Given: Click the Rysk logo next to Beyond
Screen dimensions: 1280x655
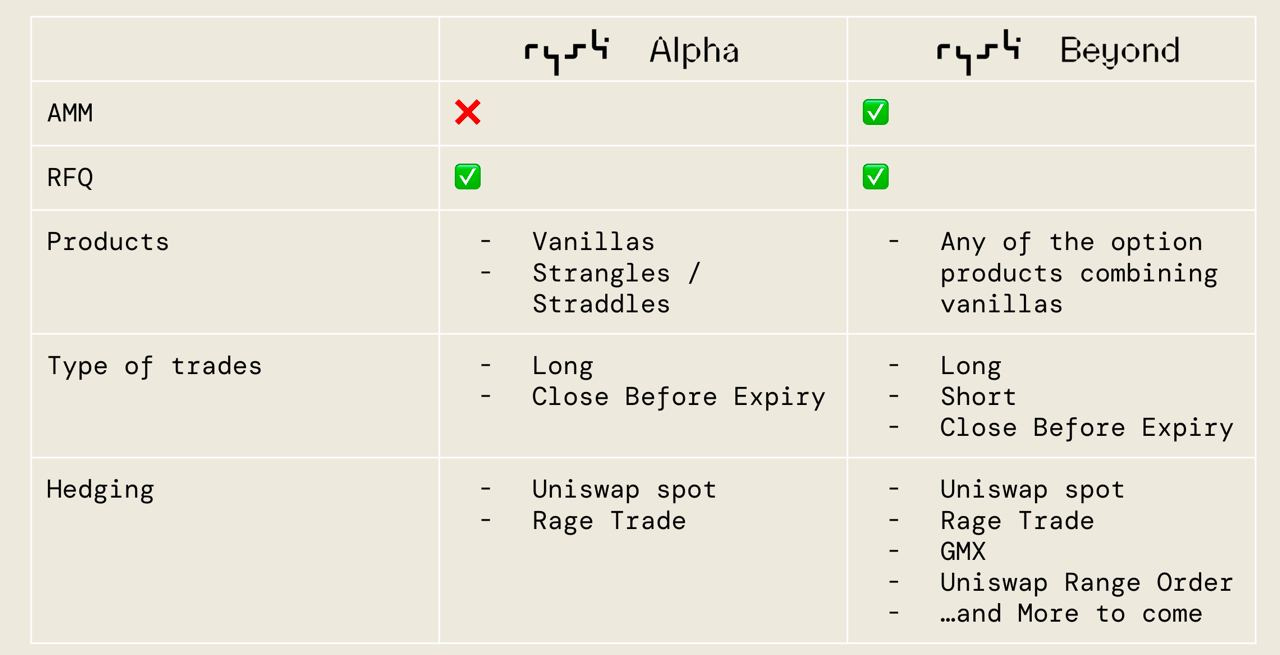Looking at the screenshot, I should point(977,50).
